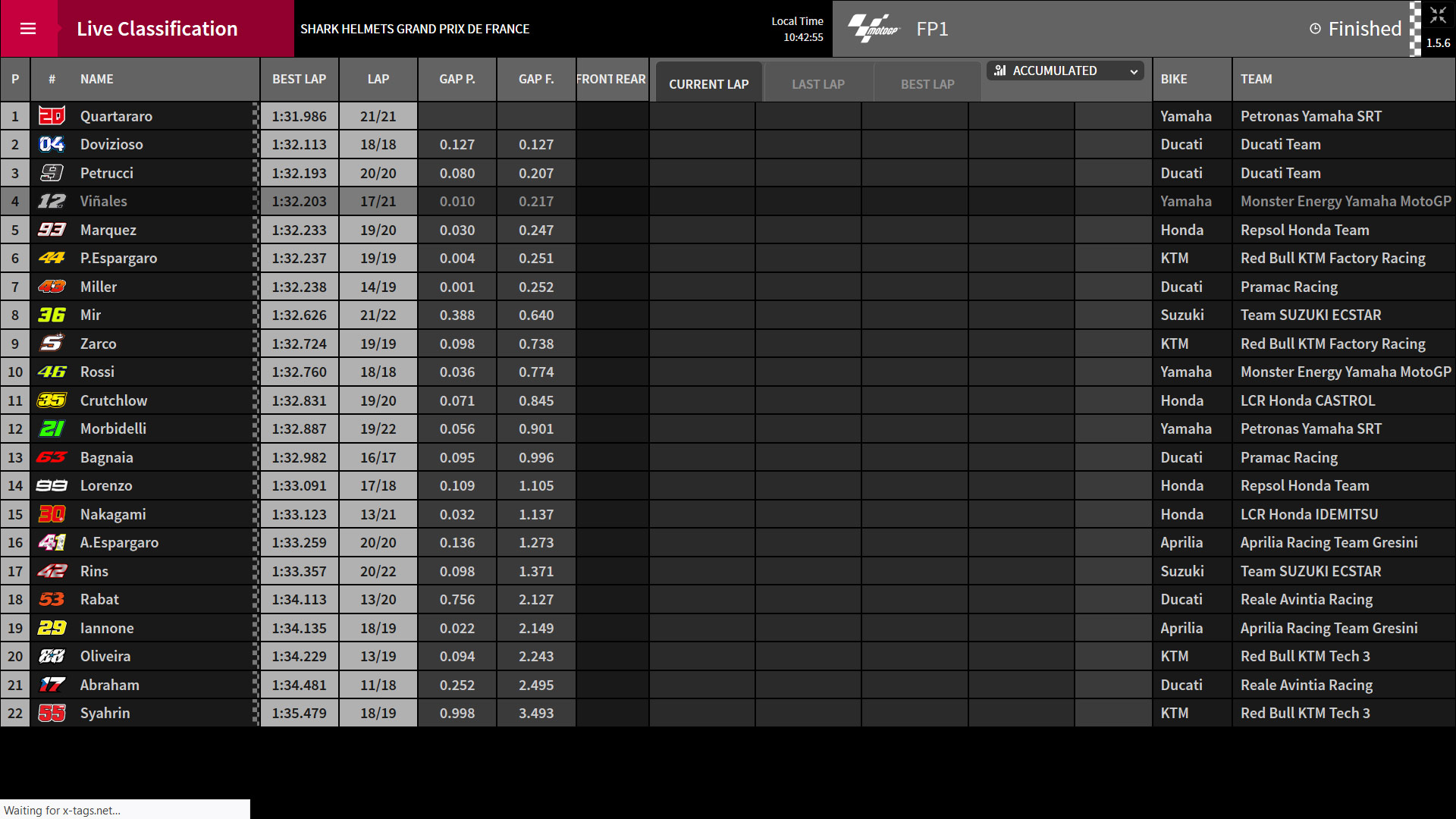Switch to the LAST LAP tab

tap(818, 83)
